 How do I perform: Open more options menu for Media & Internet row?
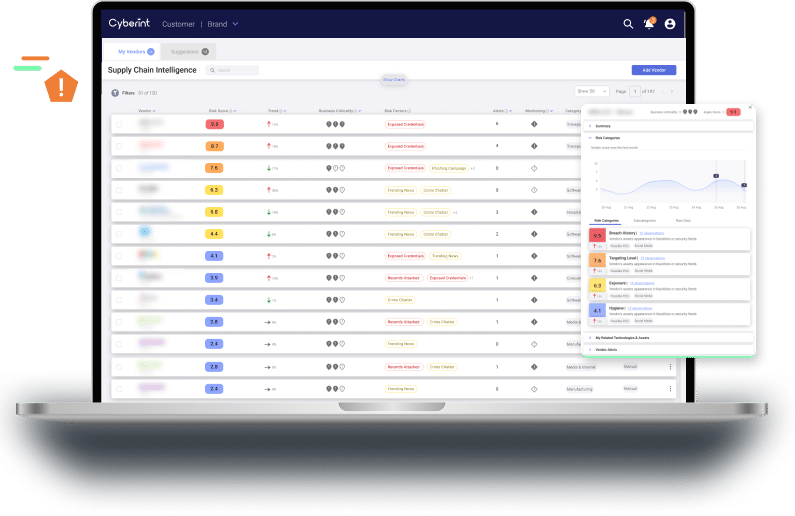tap(670, 366)
